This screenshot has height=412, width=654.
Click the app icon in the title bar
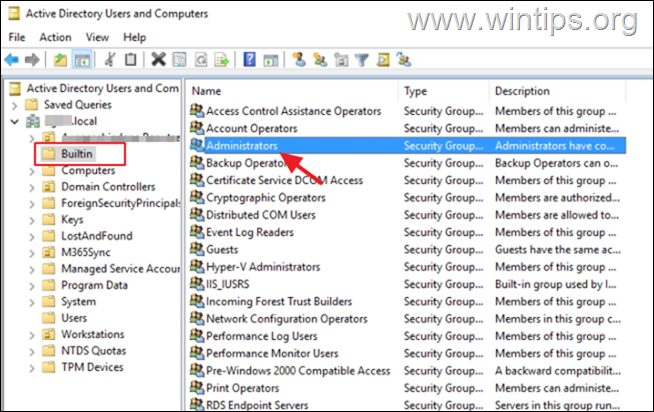pos(14,13)
